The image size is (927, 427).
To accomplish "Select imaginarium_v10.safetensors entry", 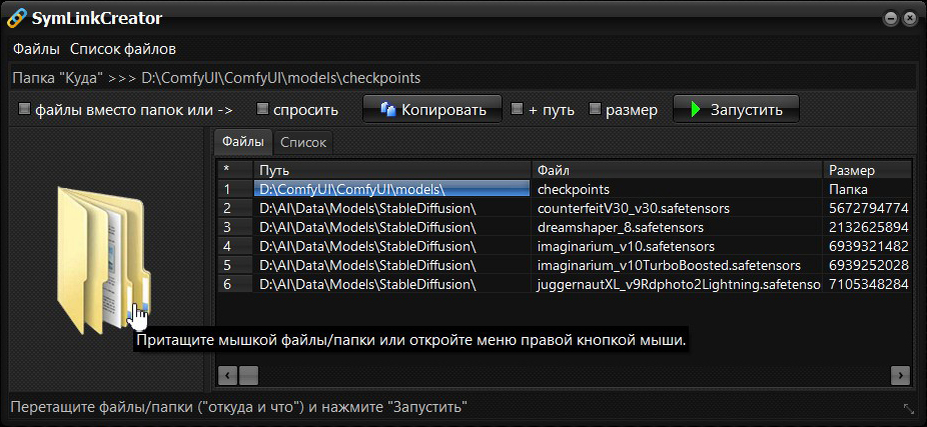I will 677,246.
